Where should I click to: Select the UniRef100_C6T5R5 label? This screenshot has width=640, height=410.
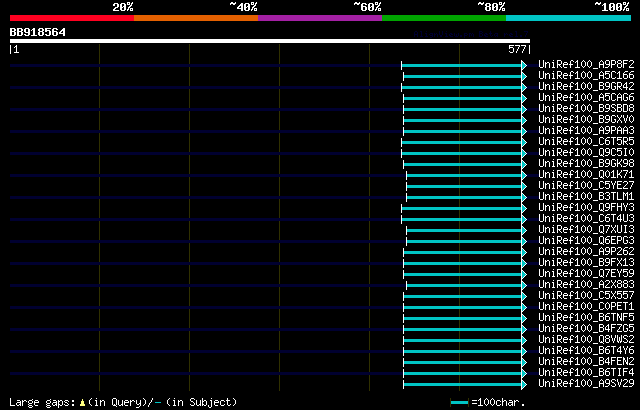[586, 142]
